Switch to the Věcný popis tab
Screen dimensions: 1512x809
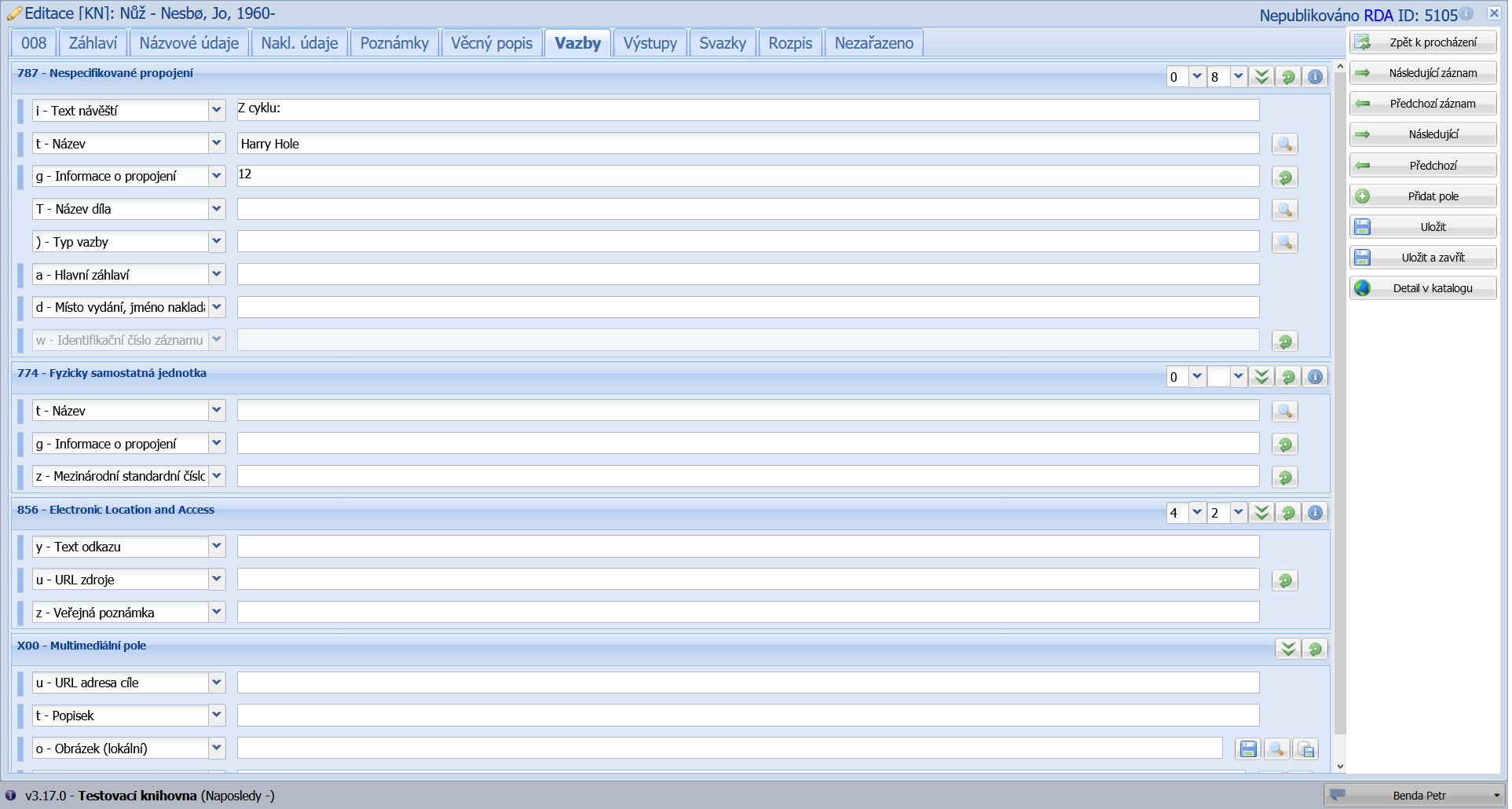492,43
